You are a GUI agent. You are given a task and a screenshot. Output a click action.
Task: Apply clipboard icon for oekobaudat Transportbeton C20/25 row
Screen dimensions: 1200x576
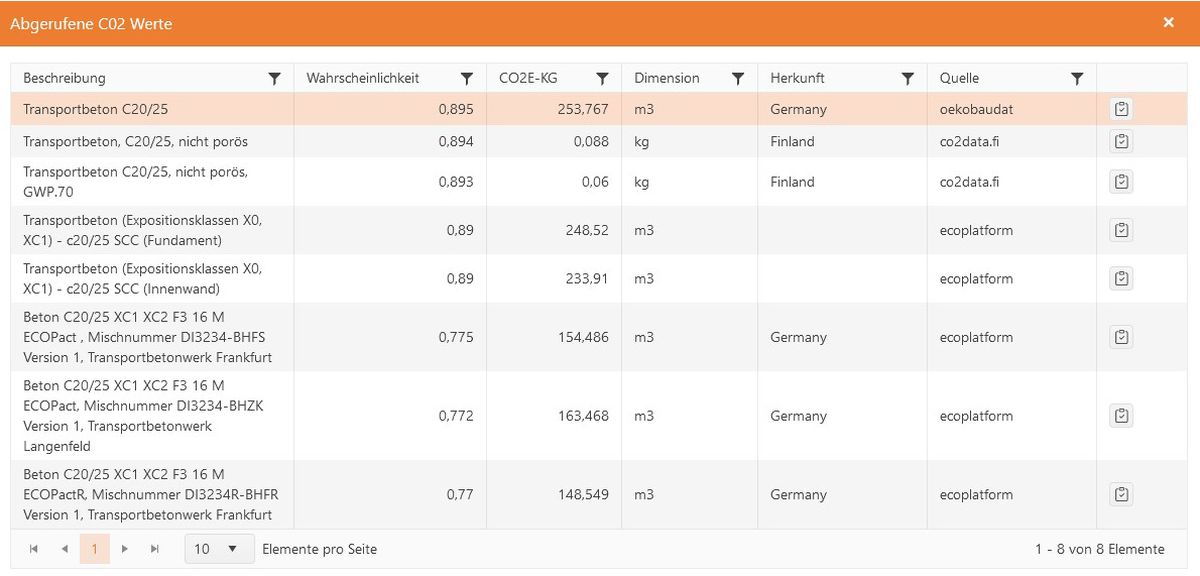pyautogui.click(x=1121, y=109)
